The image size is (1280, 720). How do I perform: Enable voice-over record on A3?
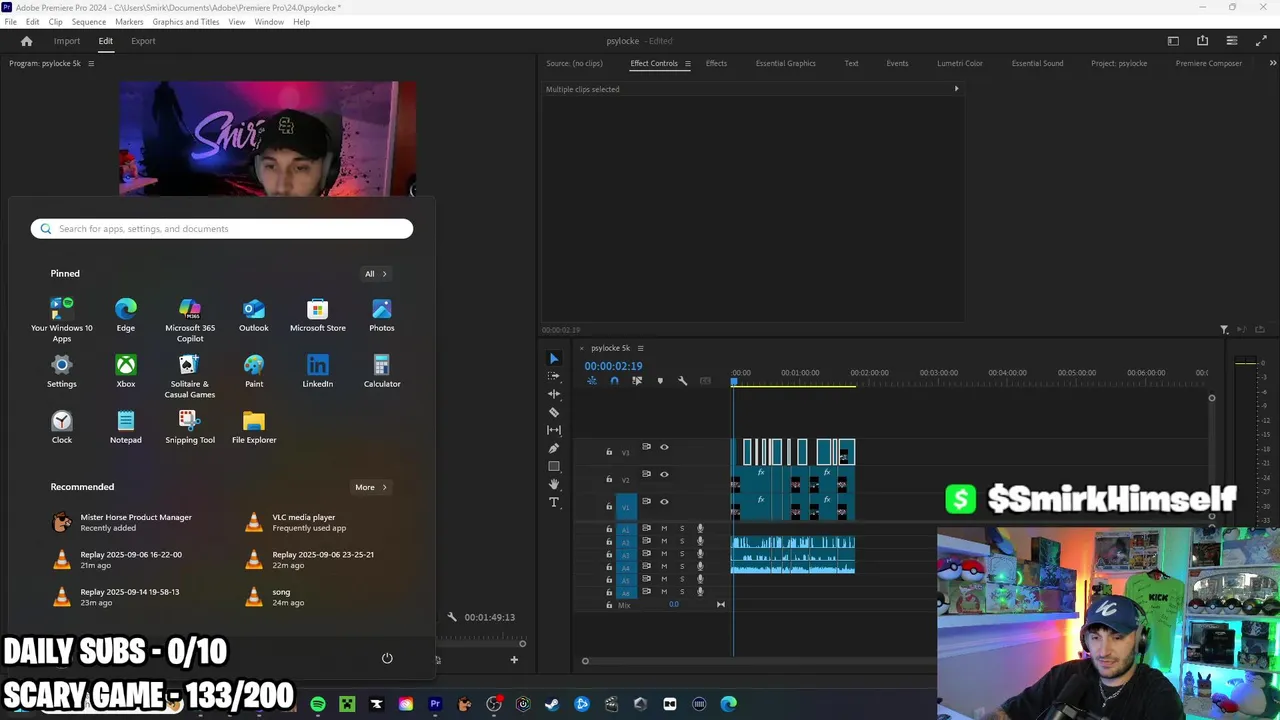pyautogui.click(x=700, y=554)
